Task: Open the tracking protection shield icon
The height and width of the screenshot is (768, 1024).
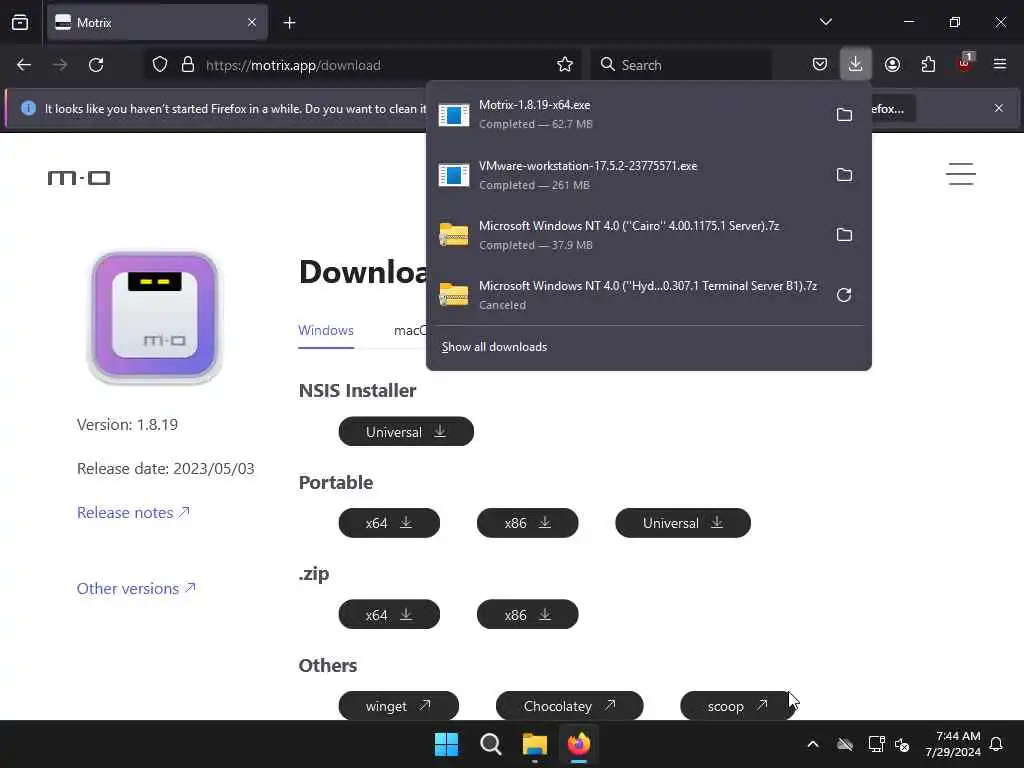Action: (x=160, y=65)
